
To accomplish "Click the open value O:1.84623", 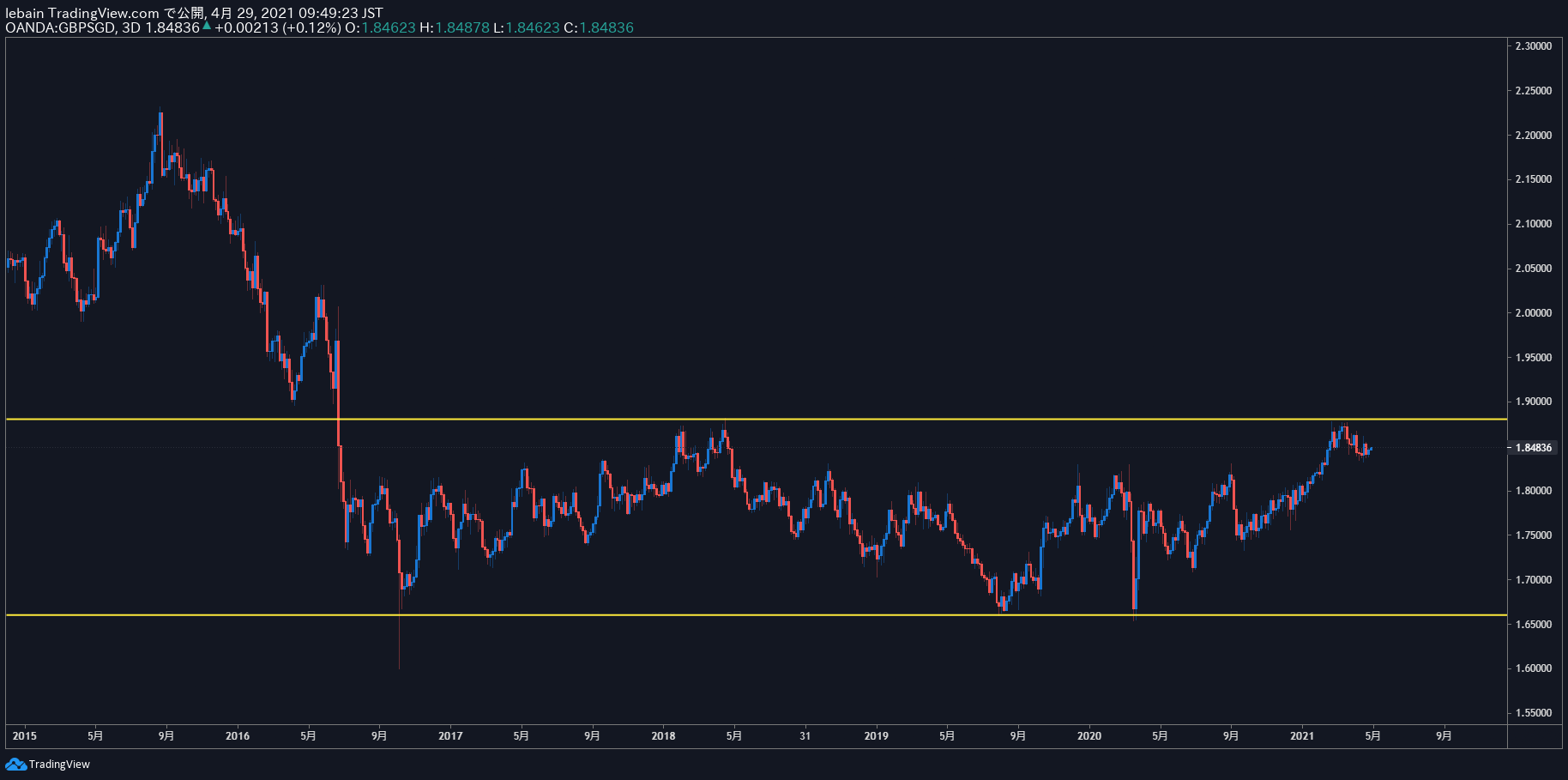I will click(x=380, y=27).
